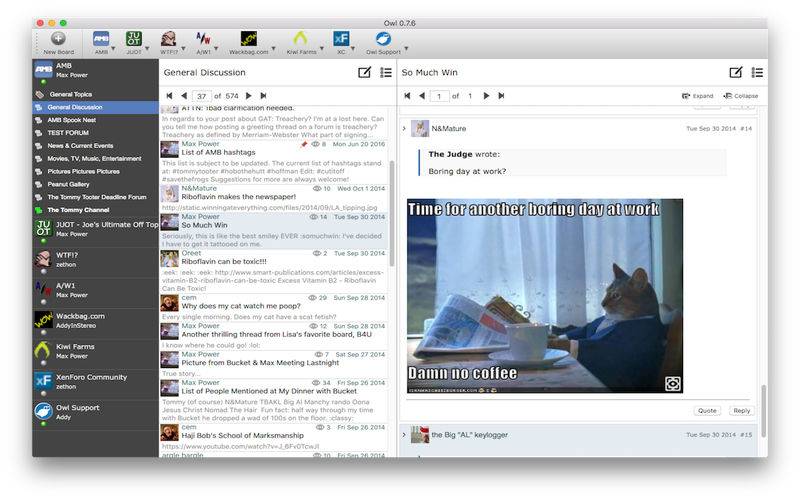Open dropdown arrow next to JUOT toolbar icon

coord(147,48)
